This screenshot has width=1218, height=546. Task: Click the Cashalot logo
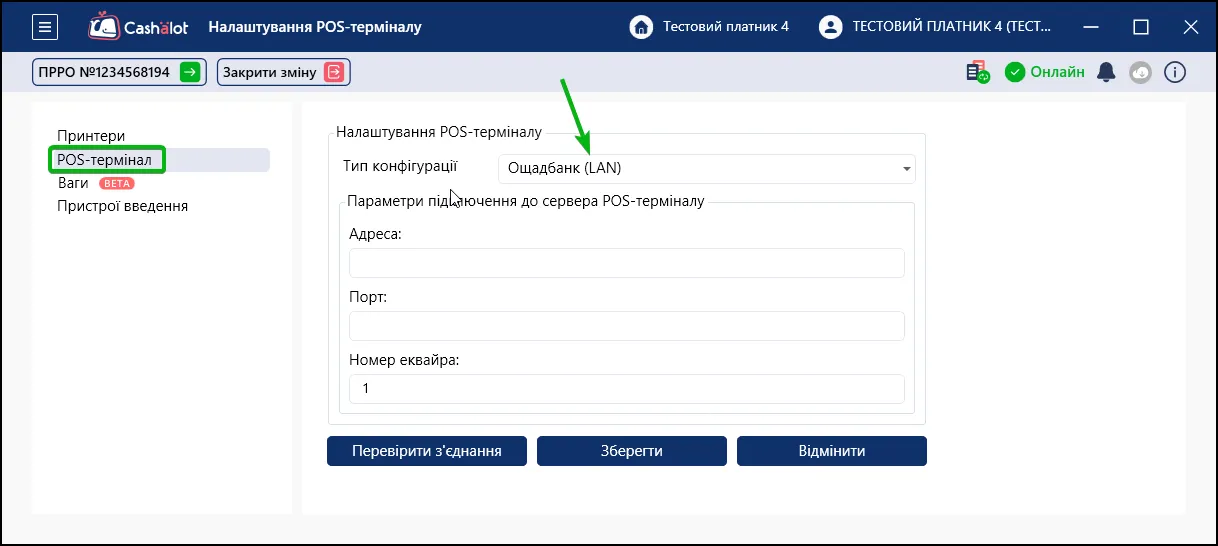139,27
